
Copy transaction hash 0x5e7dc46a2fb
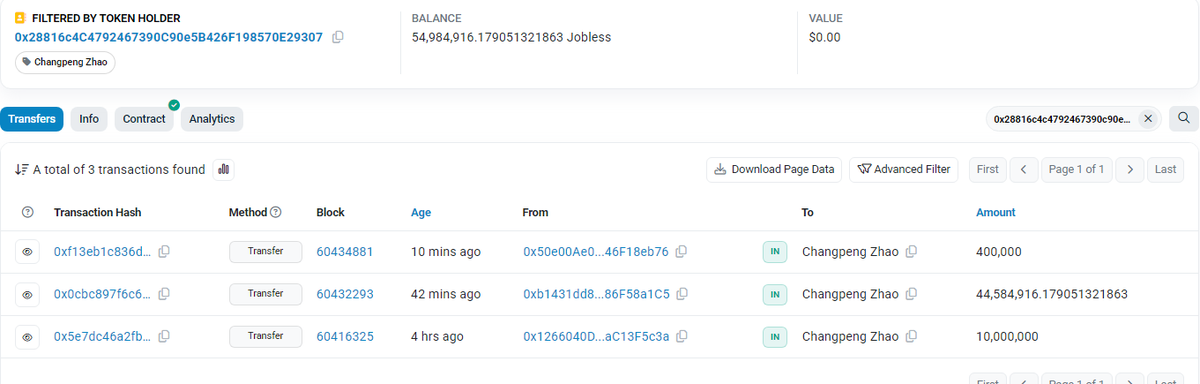[x=164, y=337]
